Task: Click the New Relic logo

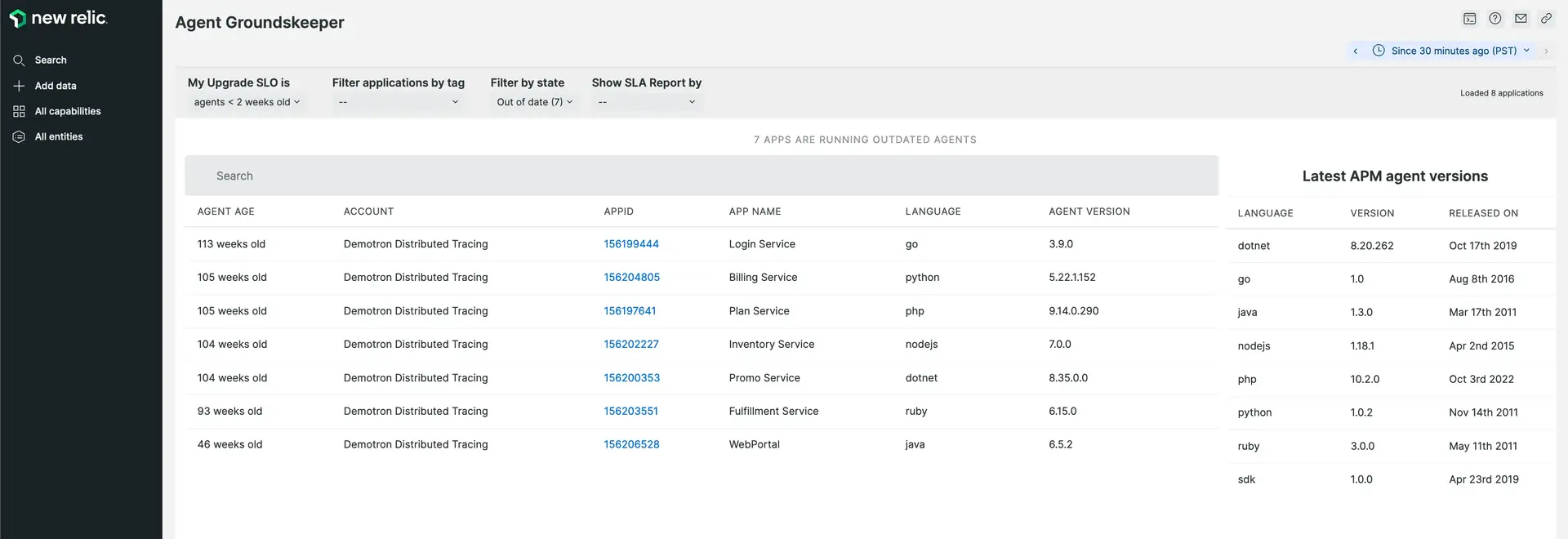Action: pos(58,18)
